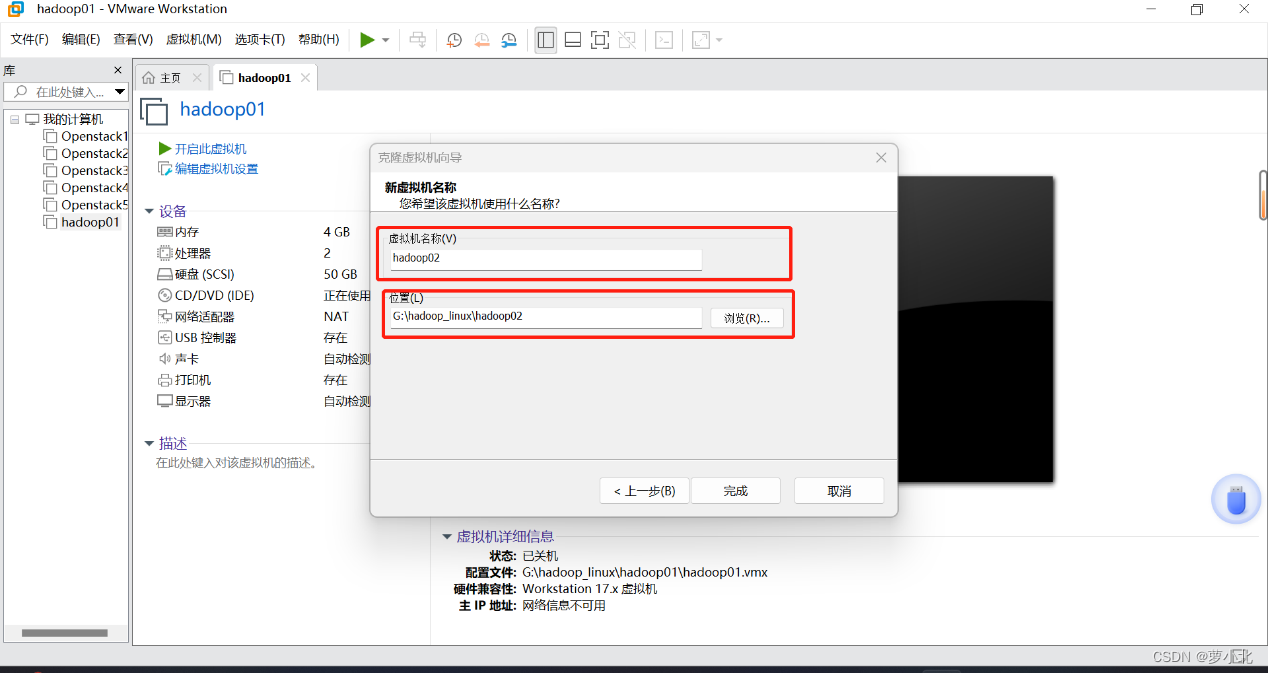1268x673 pixels.
Task: Click the 内存 device row
Action: tap(263, 232)
